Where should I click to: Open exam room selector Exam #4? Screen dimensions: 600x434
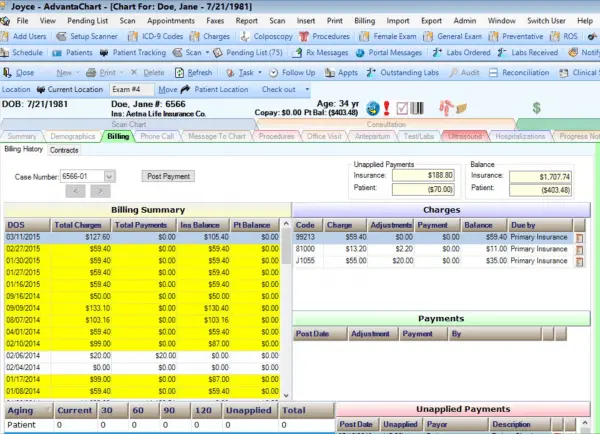tap(131, 90)
